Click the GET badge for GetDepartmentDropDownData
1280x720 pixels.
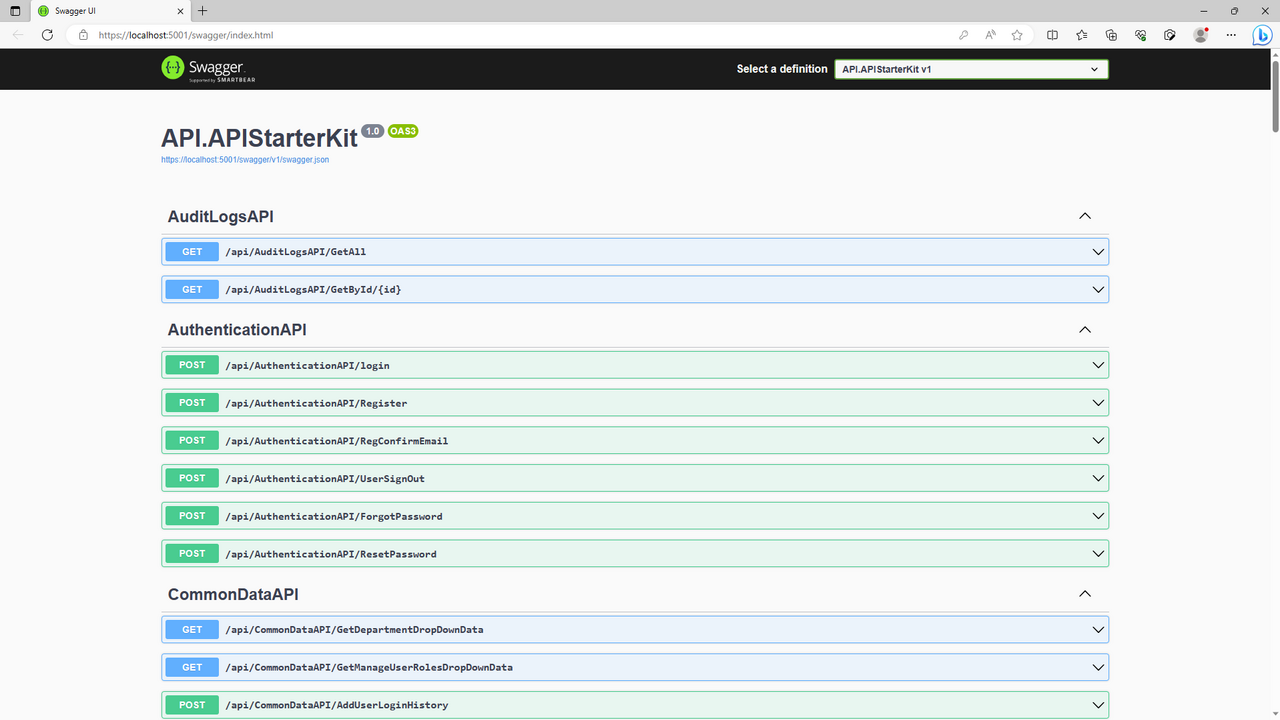pyautogui.click(x=192, y=630)
